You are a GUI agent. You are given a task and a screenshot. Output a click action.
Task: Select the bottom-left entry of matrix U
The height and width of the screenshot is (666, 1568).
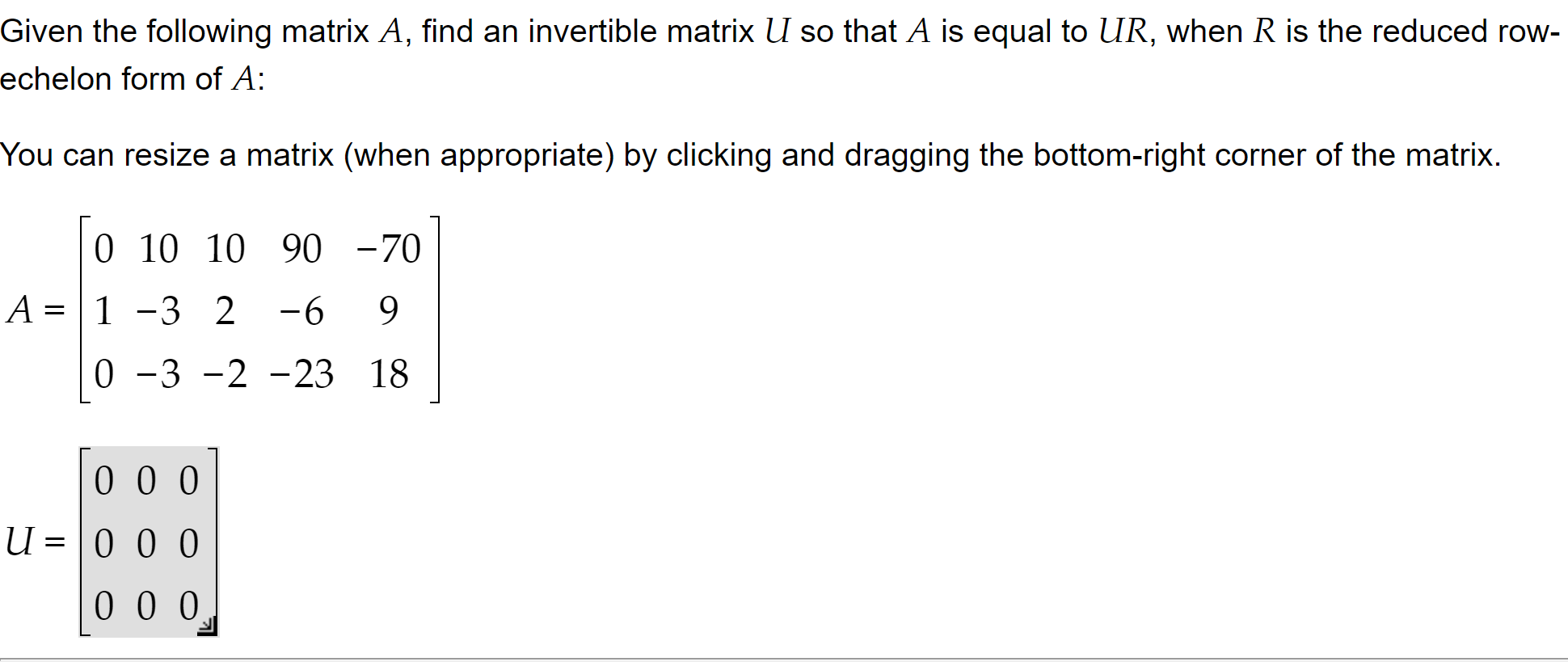(x=103, y=605)
